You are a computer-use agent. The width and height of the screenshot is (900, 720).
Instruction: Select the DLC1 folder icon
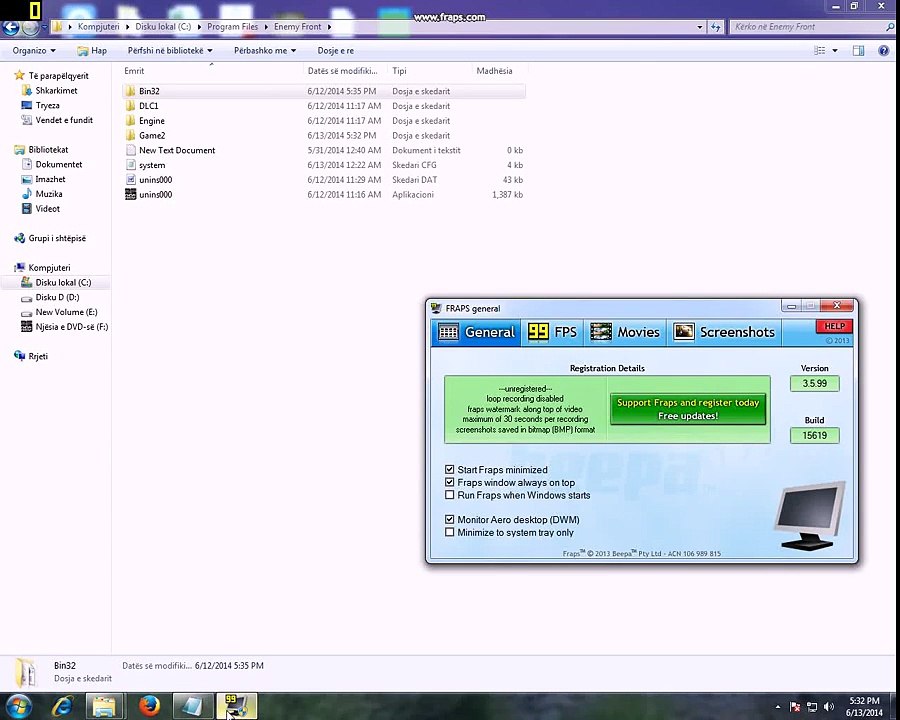pyautogui.click(x=130, y=106)
